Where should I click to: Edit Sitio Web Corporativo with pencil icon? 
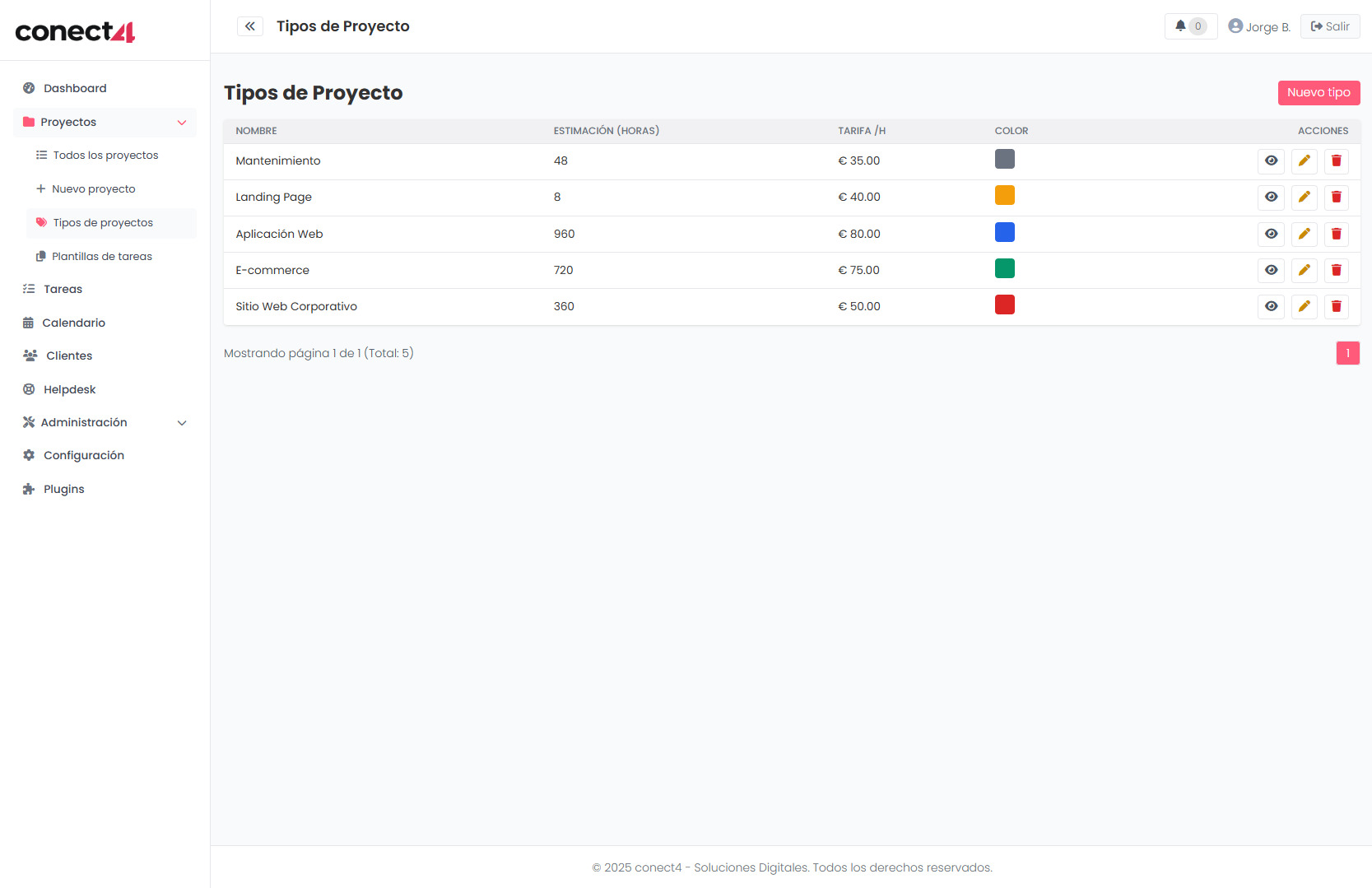click(1304, 307)
